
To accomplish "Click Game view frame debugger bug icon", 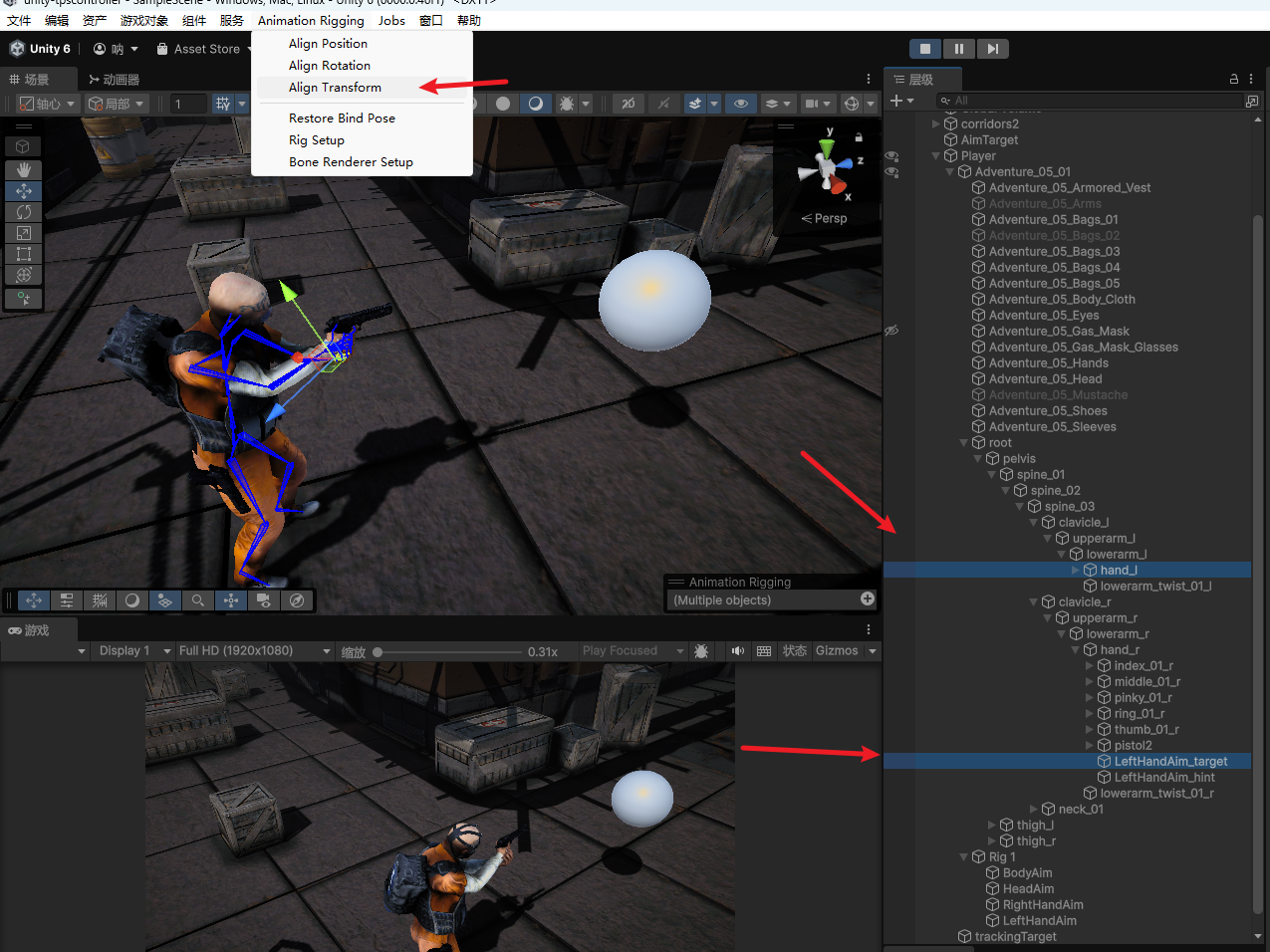I will tap(701, 651).
